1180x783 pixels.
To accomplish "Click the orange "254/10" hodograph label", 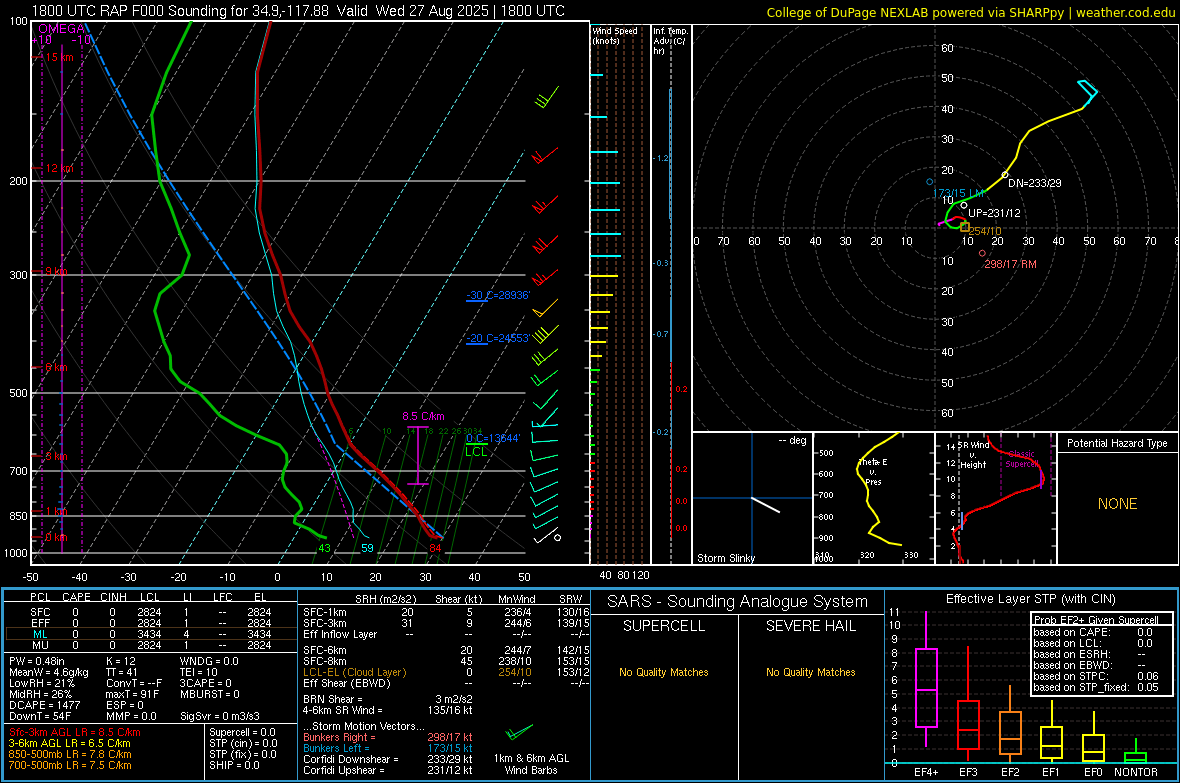I will click(x=985, y=231).
